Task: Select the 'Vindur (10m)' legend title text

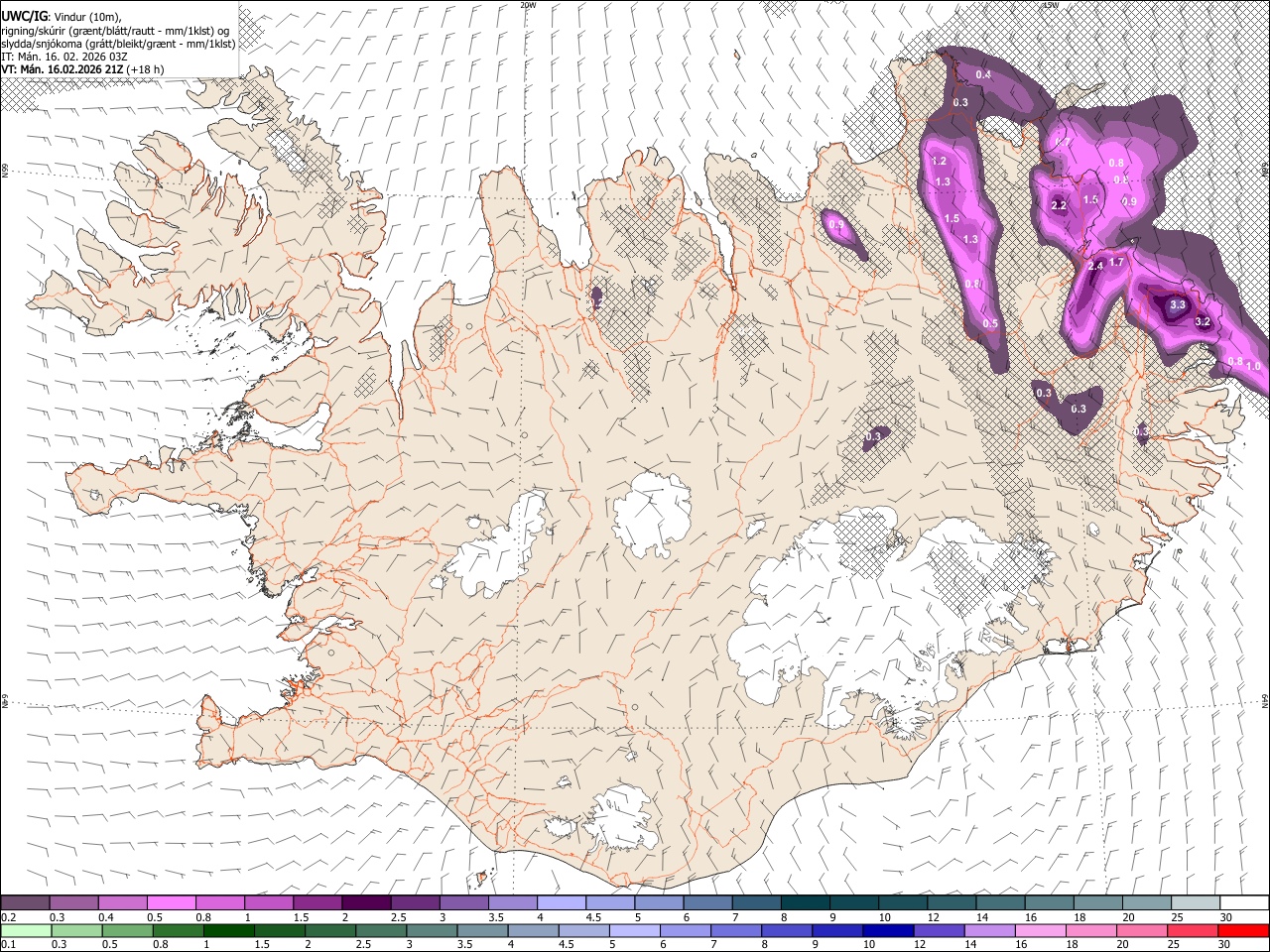Action: pyautogui.click(x=88, y=17)
